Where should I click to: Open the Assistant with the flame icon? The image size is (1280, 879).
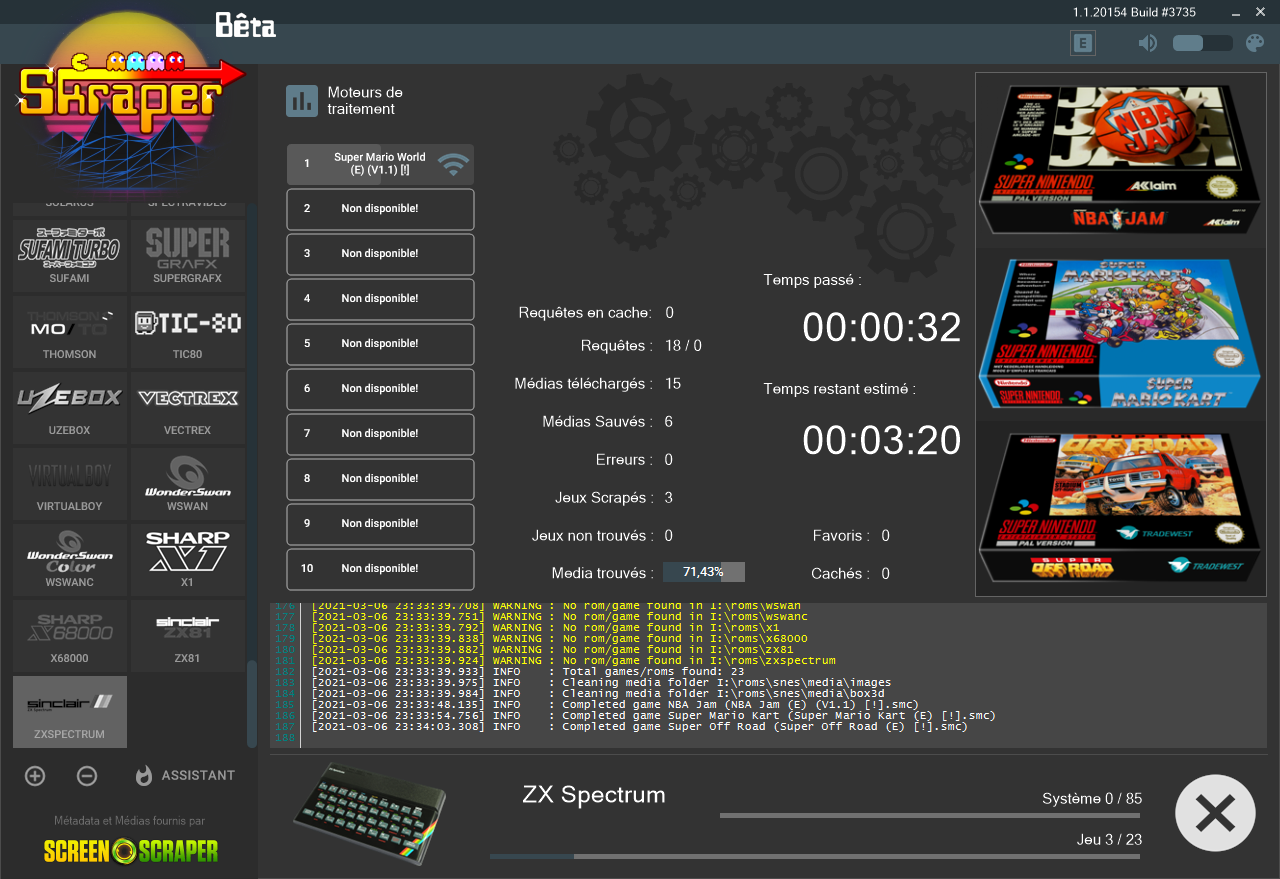point(186,776)
